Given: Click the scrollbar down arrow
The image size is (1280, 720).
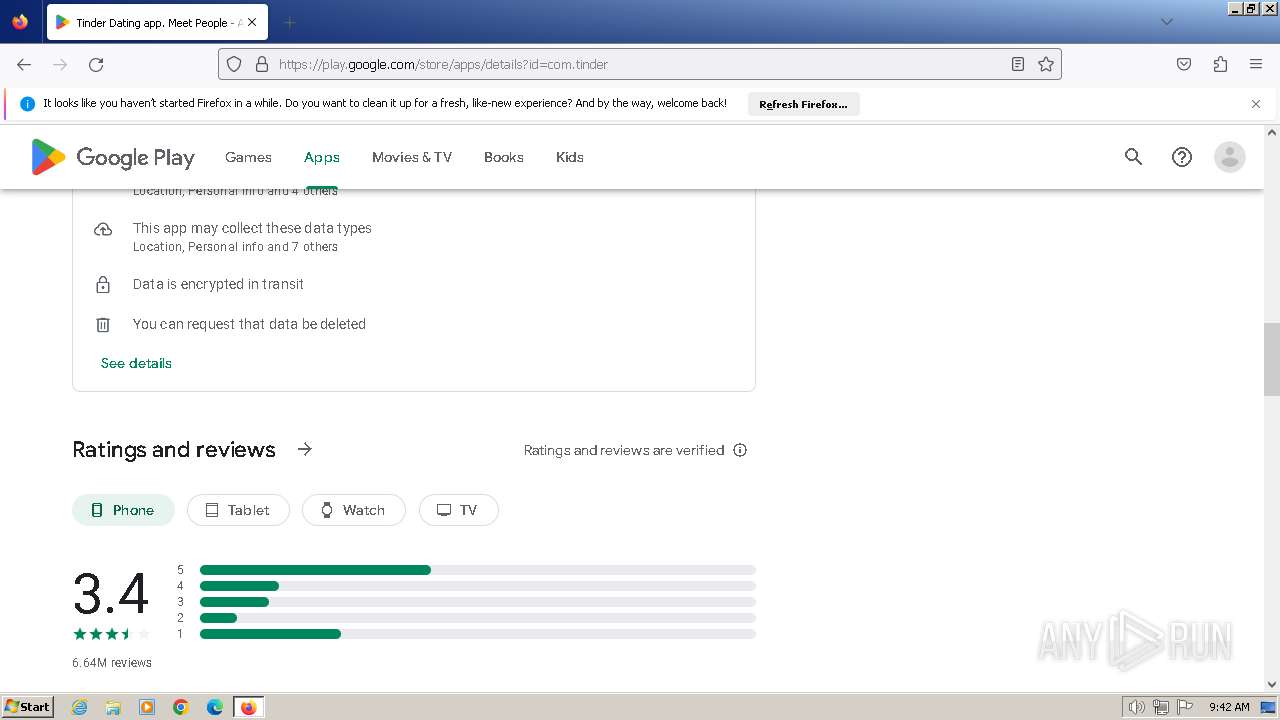Looking at the screenshot, I should [1272, 684].
